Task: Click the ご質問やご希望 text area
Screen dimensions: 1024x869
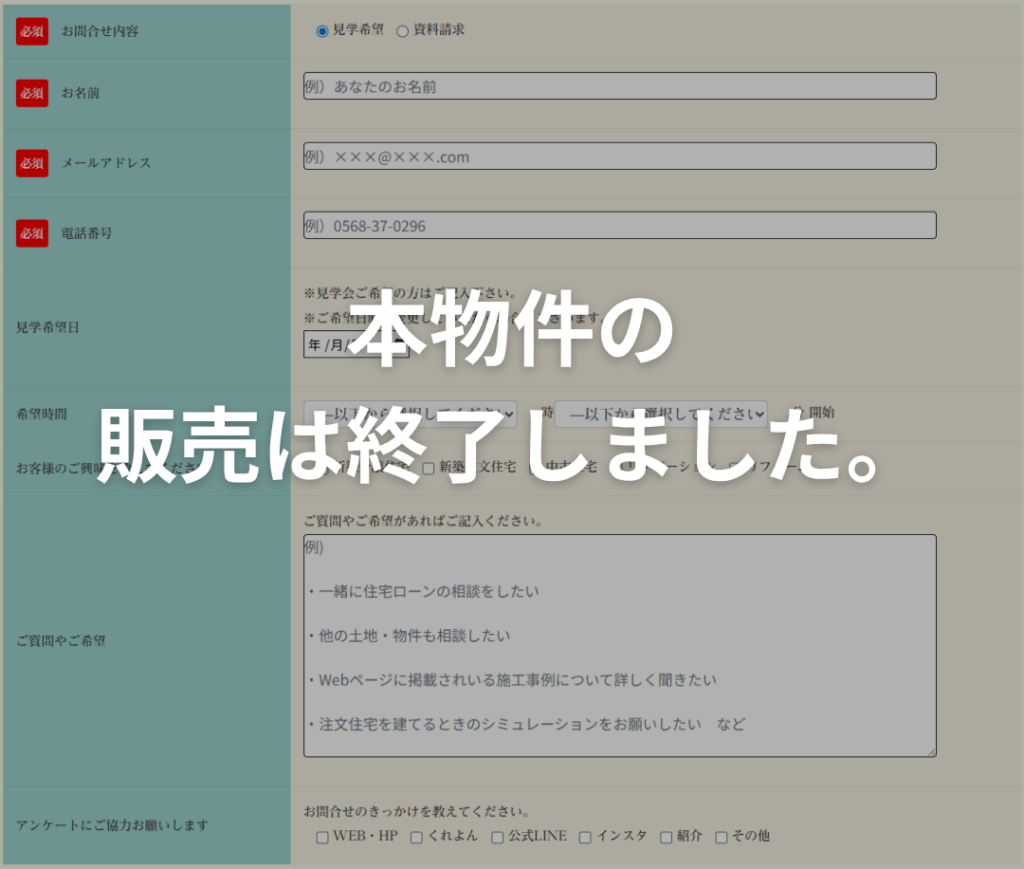Action: point(619,645)
